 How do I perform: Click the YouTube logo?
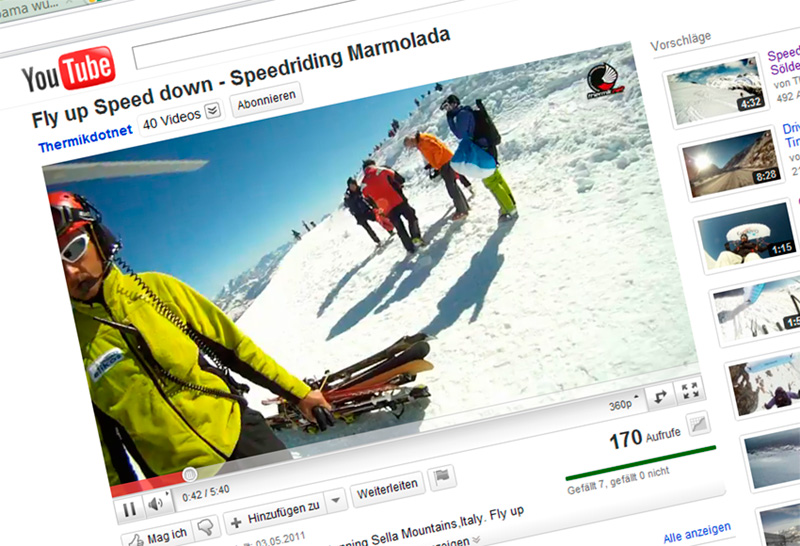pyautogui.click(x=68, y=71)
